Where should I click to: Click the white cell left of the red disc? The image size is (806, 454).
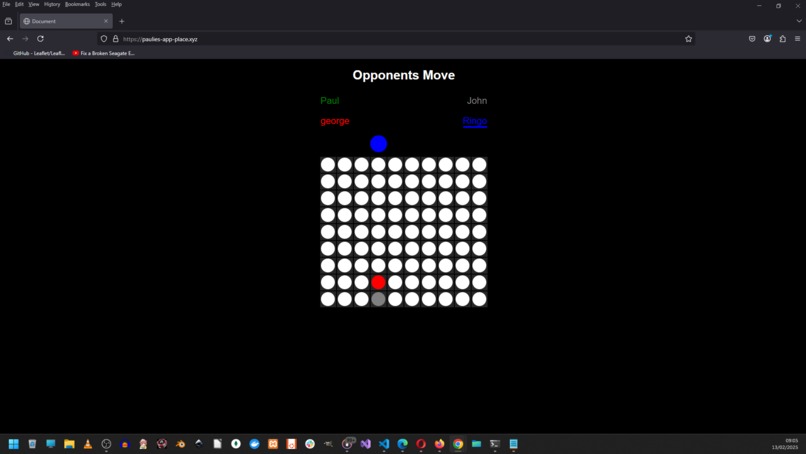click(x=361, y=282)
